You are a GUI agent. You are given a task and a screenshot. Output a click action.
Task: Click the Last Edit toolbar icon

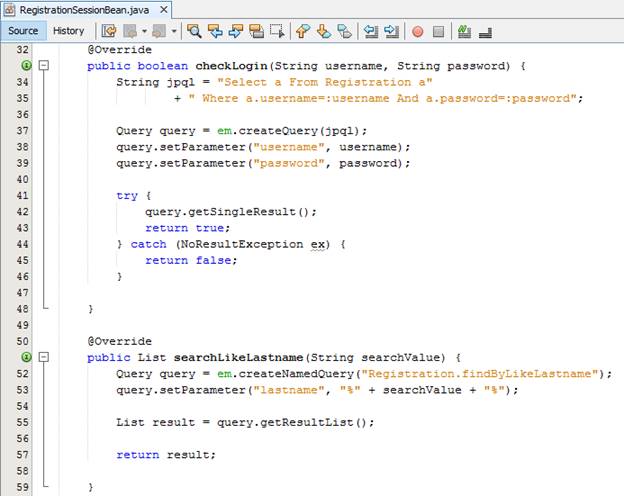tap(109, 31)
